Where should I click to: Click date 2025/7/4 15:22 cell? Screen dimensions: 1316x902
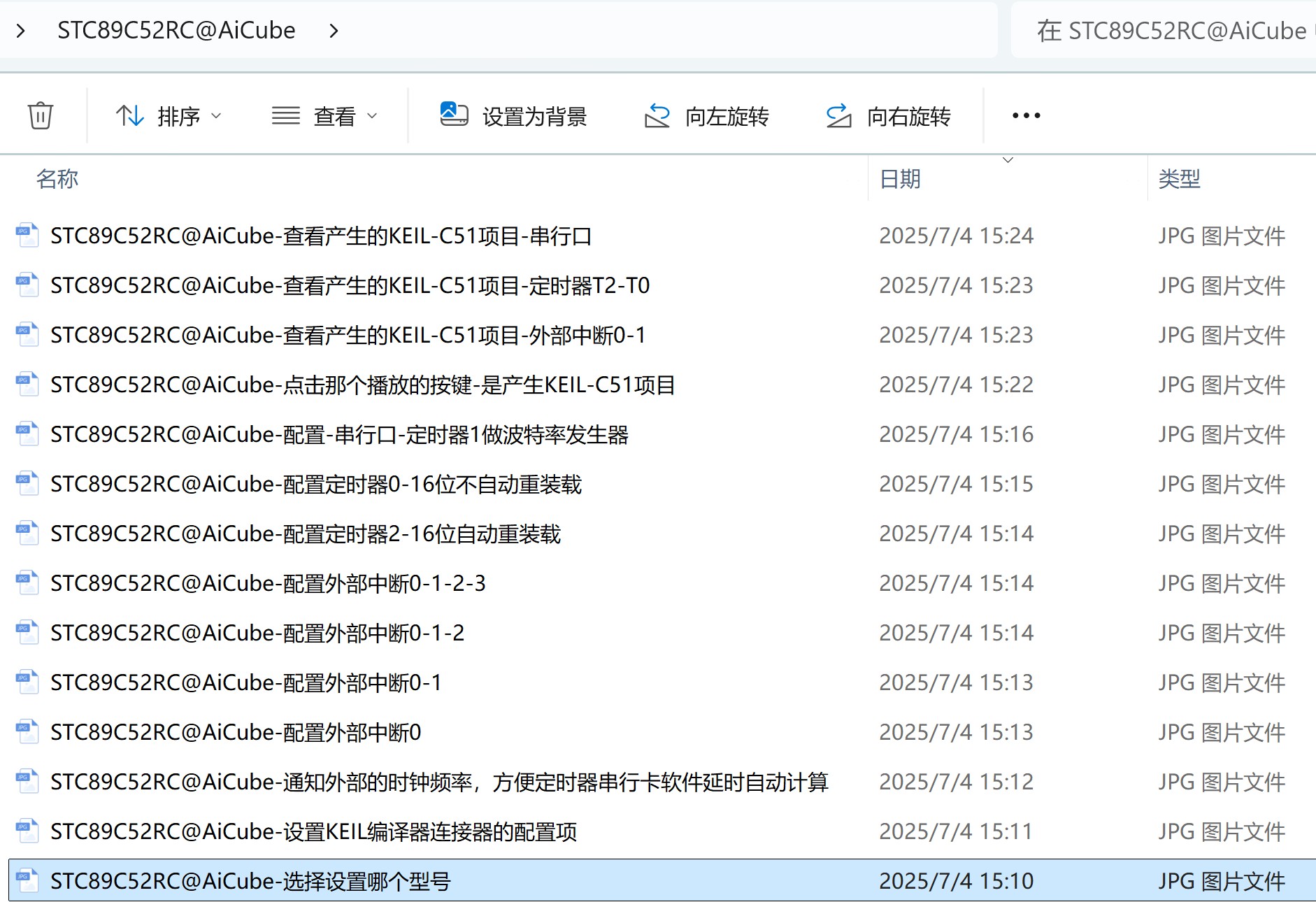(x=956, y=385)
